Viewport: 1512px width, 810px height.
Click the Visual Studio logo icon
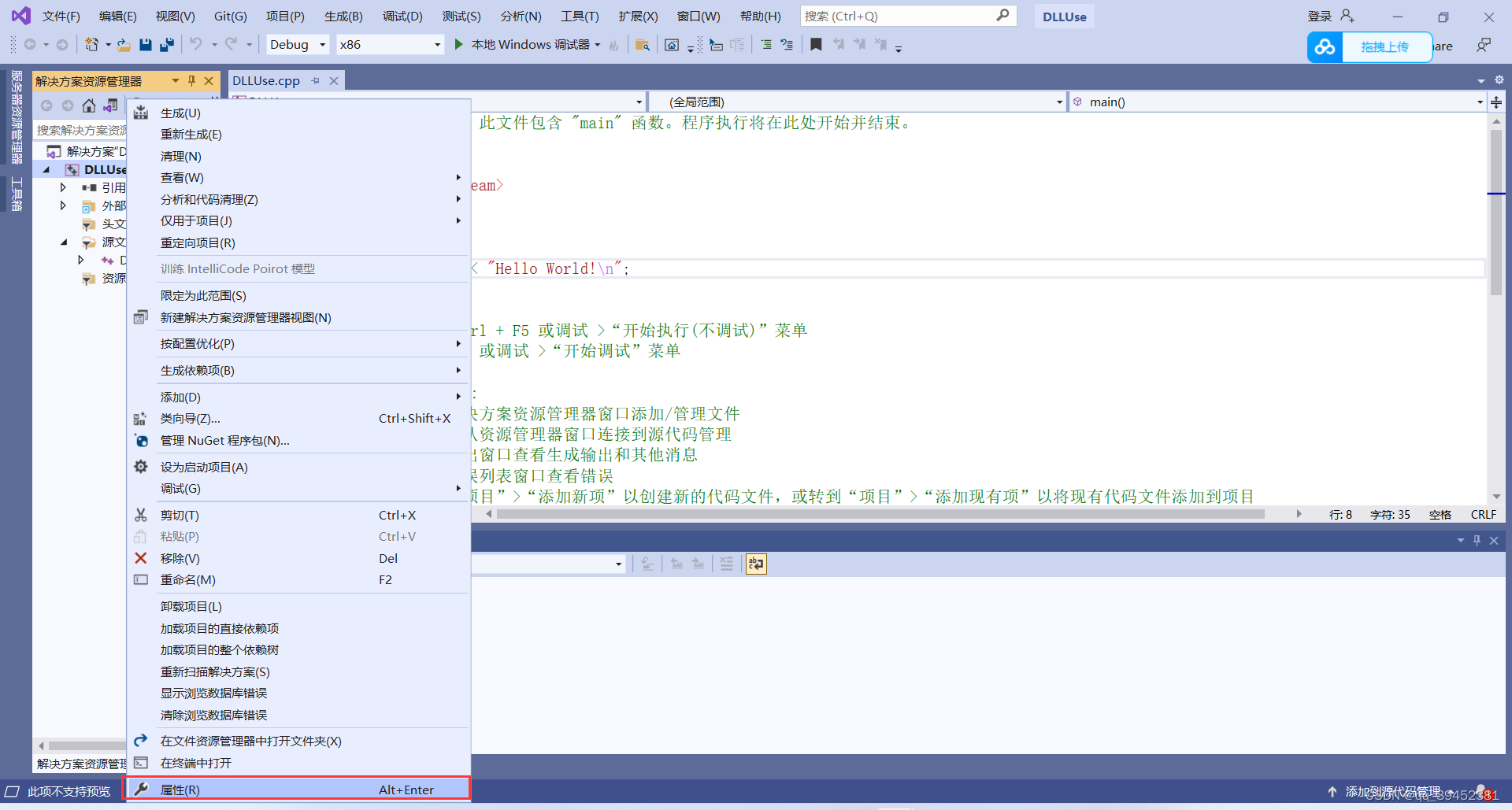point(21,16)
